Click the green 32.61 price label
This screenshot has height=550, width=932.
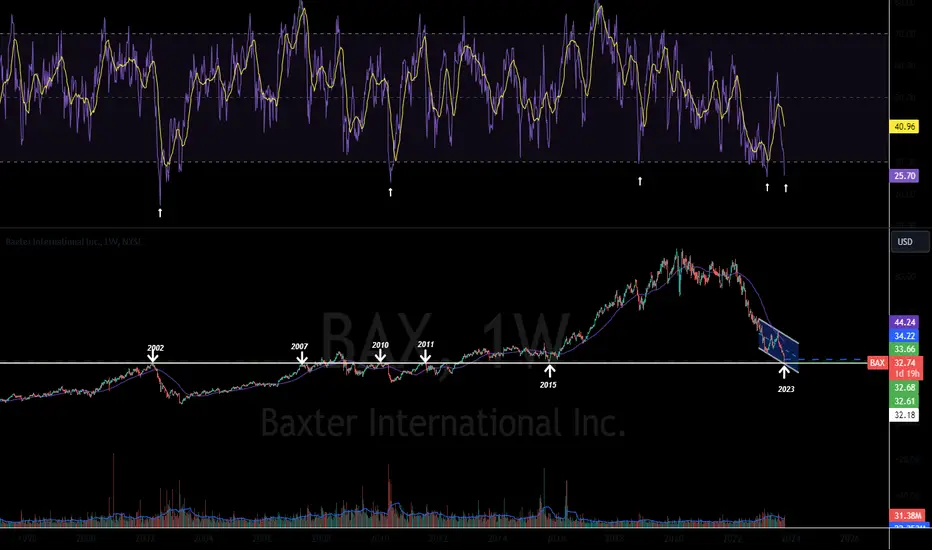pos(904,401)
